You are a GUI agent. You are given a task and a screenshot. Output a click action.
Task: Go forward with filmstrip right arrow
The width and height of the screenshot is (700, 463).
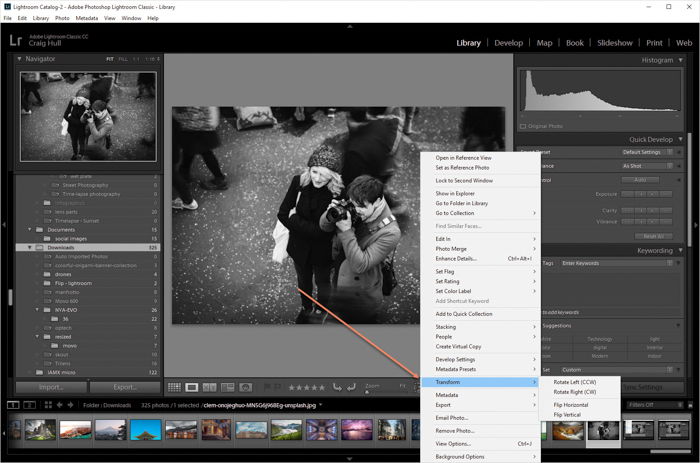click(71, 405)
